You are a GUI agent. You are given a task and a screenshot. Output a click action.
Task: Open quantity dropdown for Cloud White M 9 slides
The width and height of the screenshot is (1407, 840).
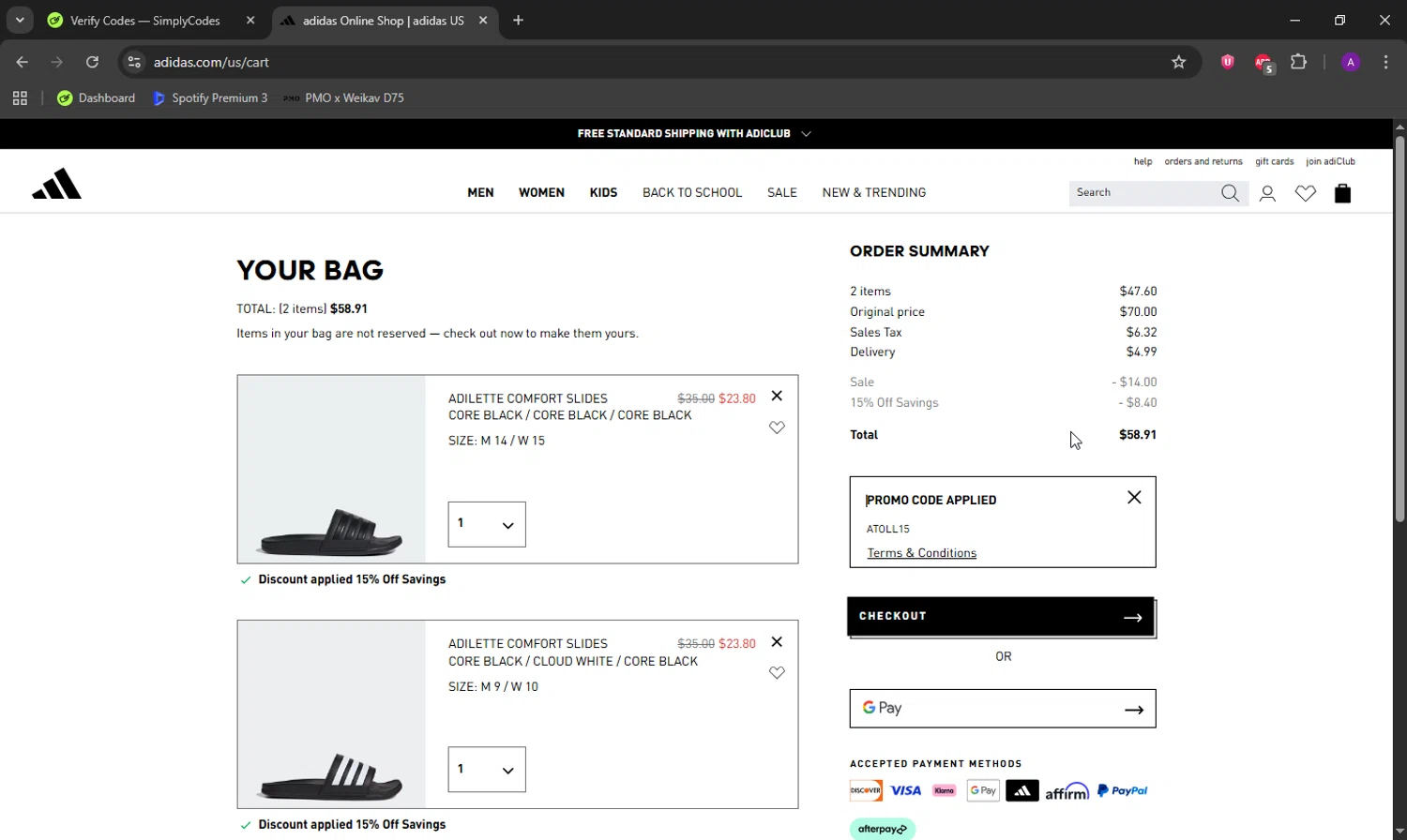coord(487,770)
